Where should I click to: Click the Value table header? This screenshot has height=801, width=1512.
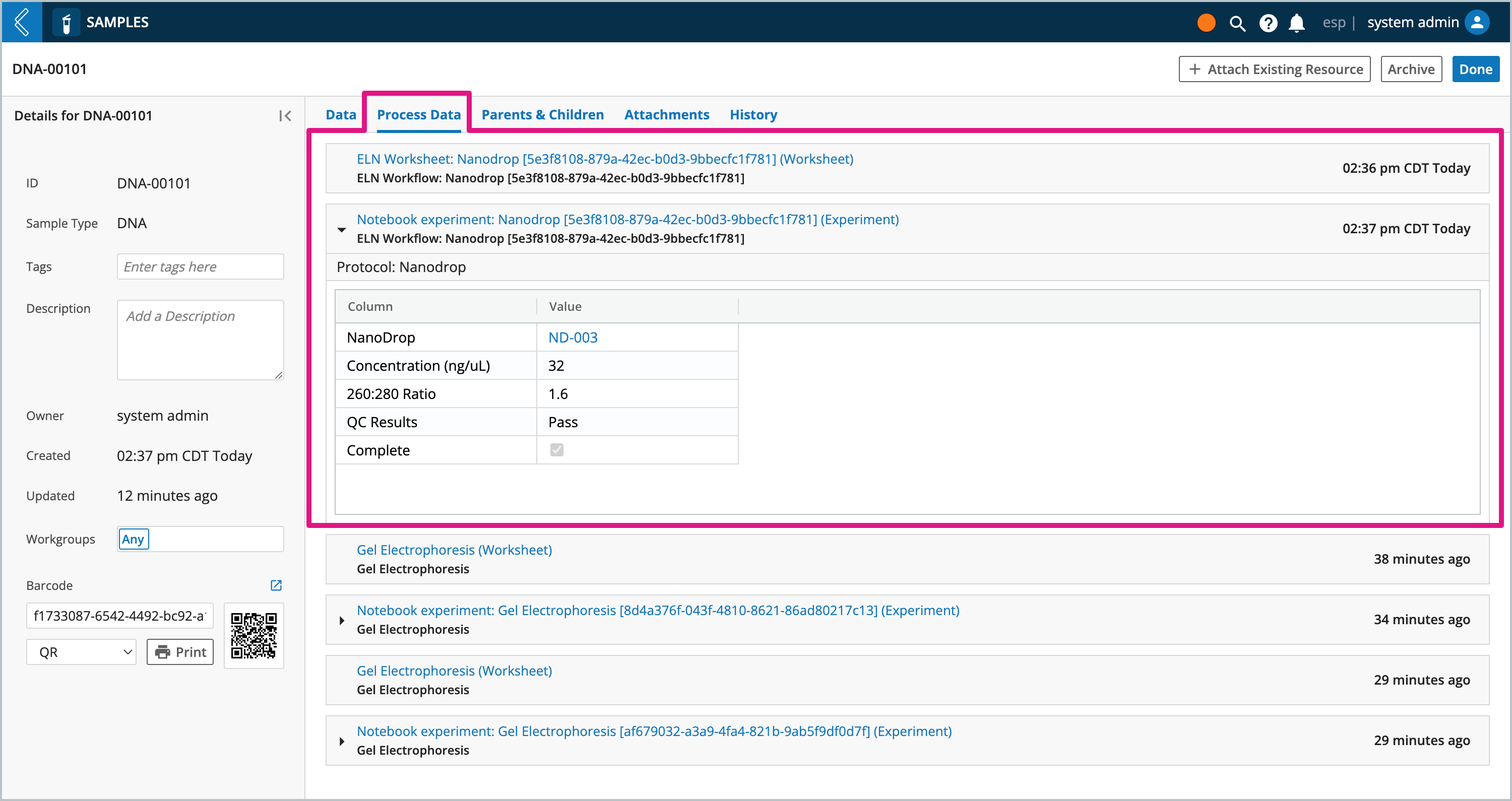tap(564, 306)
